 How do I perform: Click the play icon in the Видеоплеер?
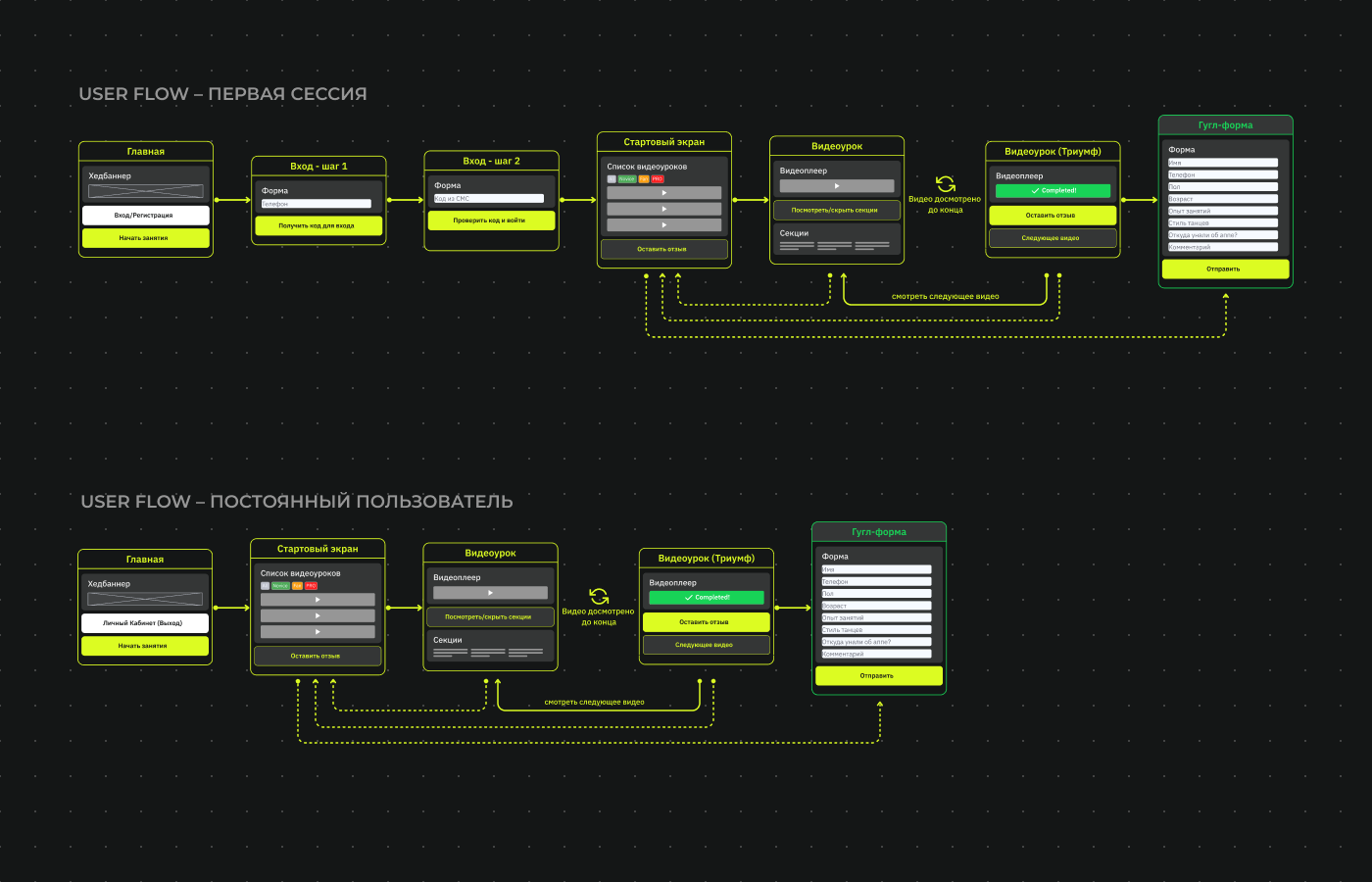point(837,186)
